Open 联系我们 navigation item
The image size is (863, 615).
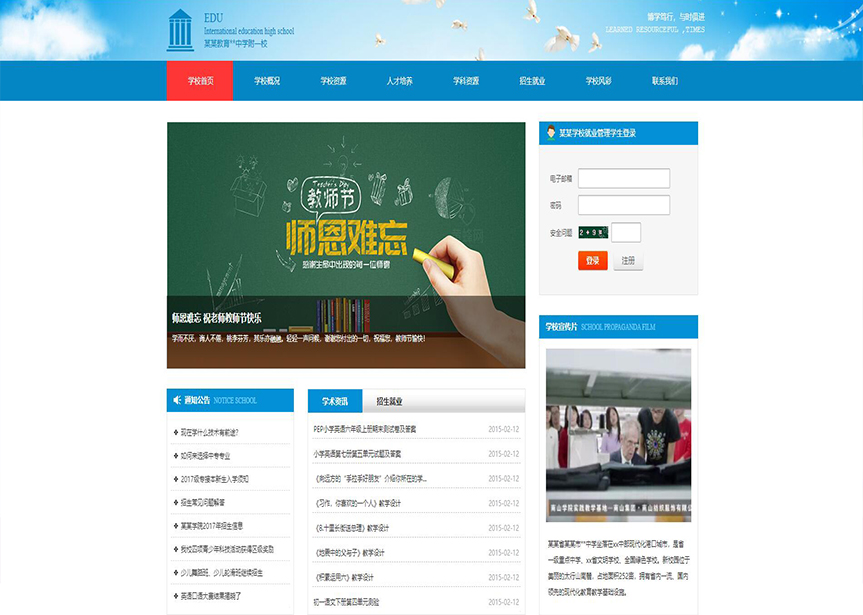click(x=665, y=81)
